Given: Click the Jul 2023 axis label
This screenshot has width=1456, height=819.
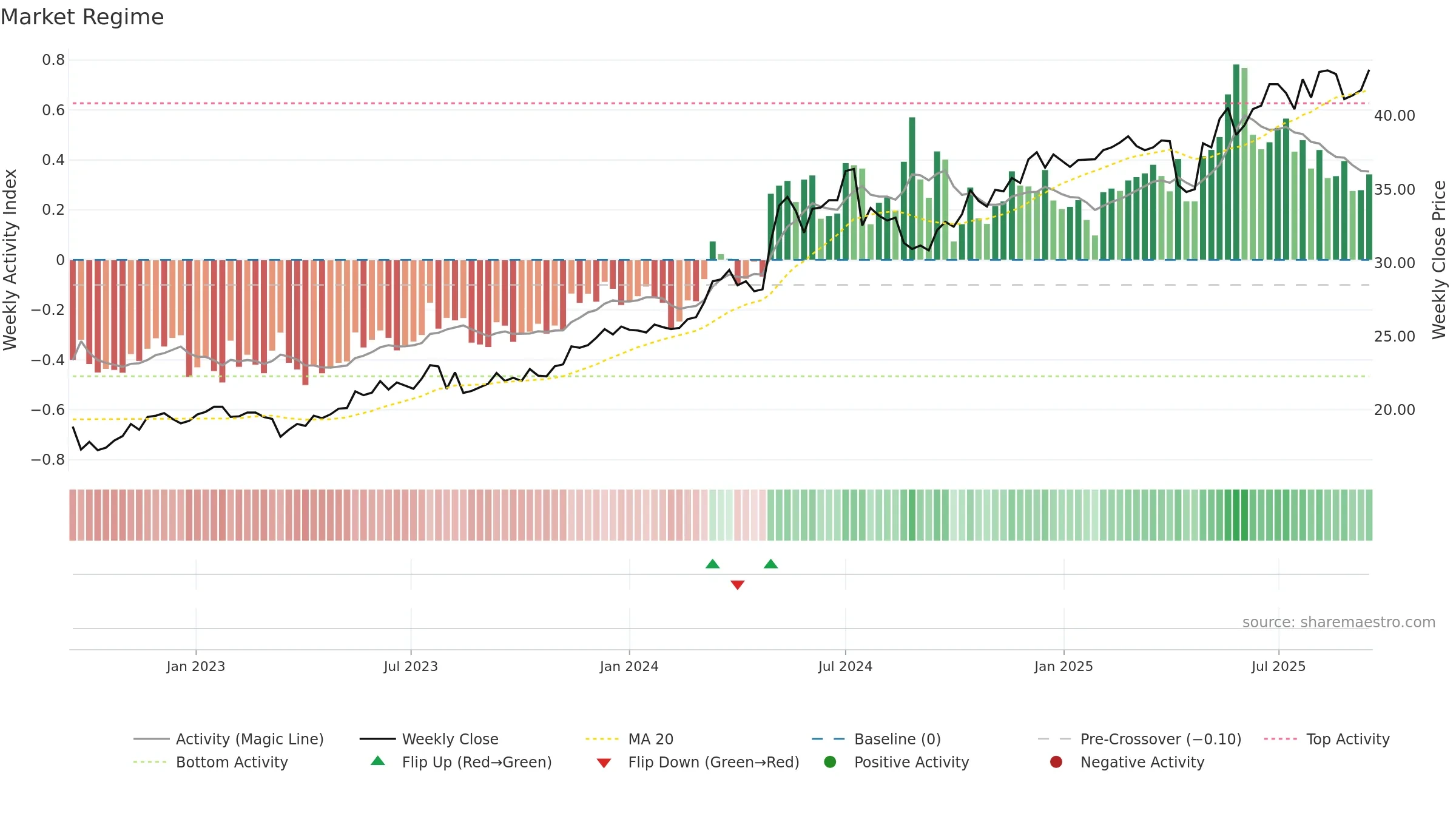Looking at the screenshot, I should (x=411, y=666).
